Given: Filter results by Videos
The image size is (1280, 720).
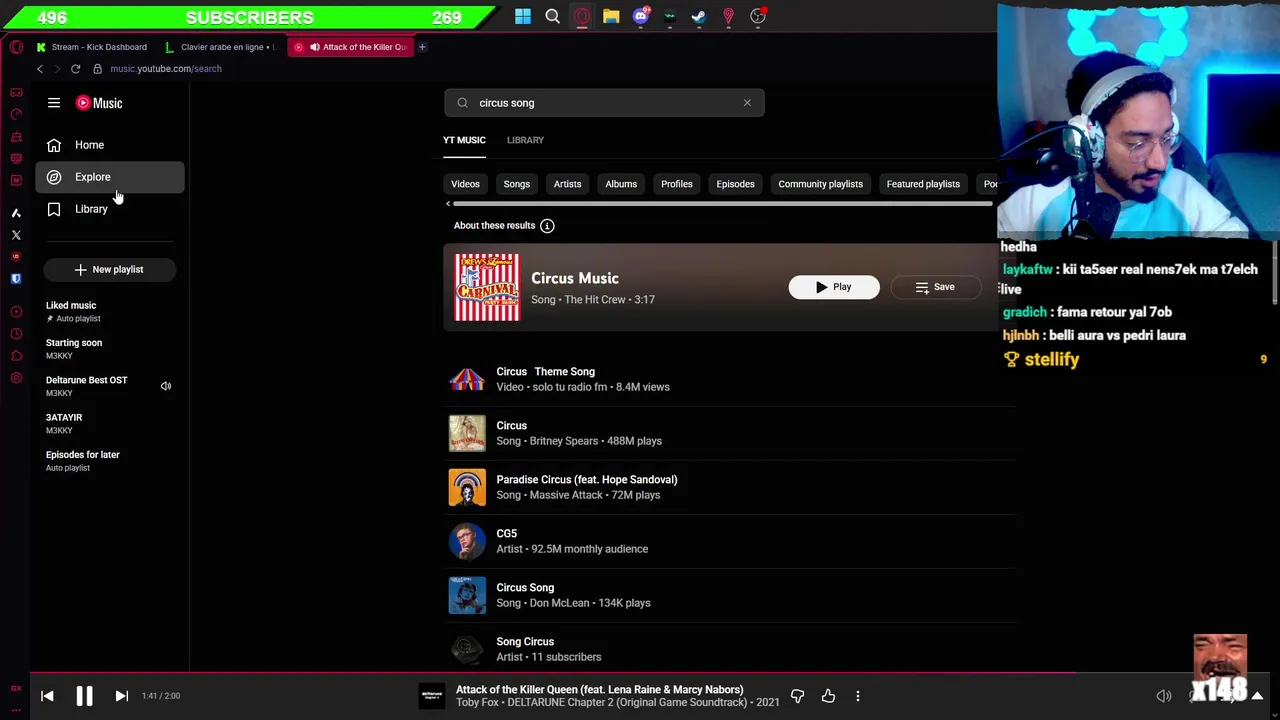Looking at the screenshot, I should point(465,184).
